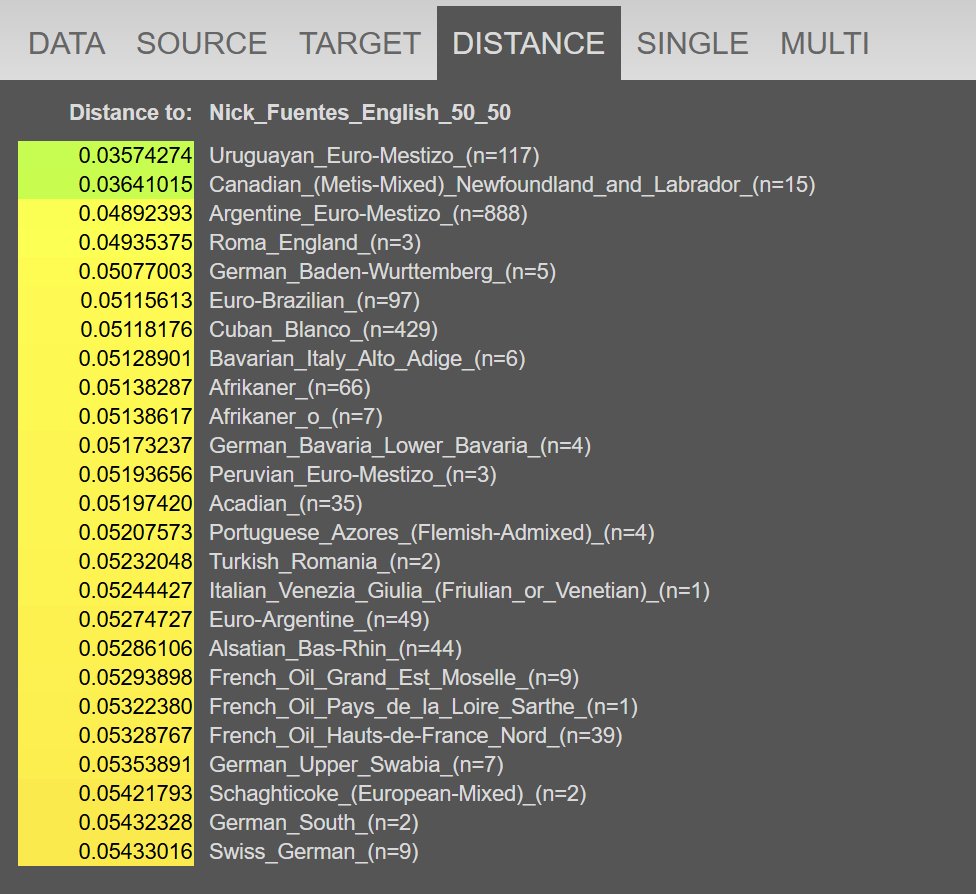Select the Euro-Brazilian_(n=97) row

coord(314,301)
